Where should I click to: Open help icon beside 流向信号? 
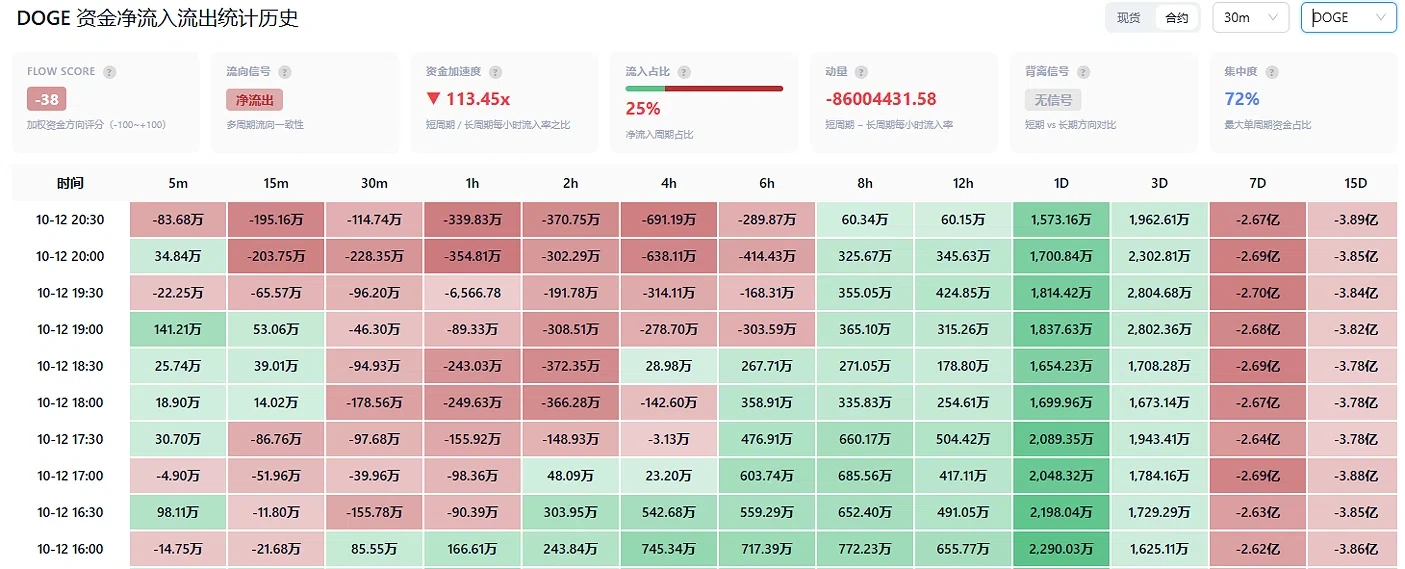(285, 72)
